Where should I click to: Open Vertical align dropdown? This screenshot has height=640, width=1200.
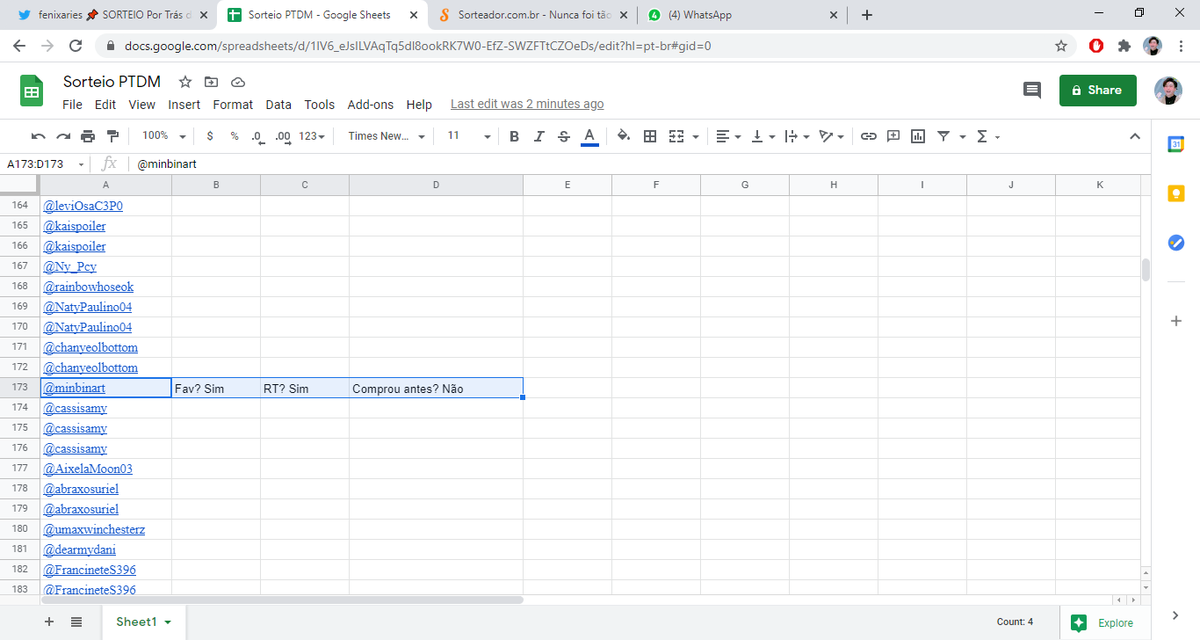[x=763, y=136]
